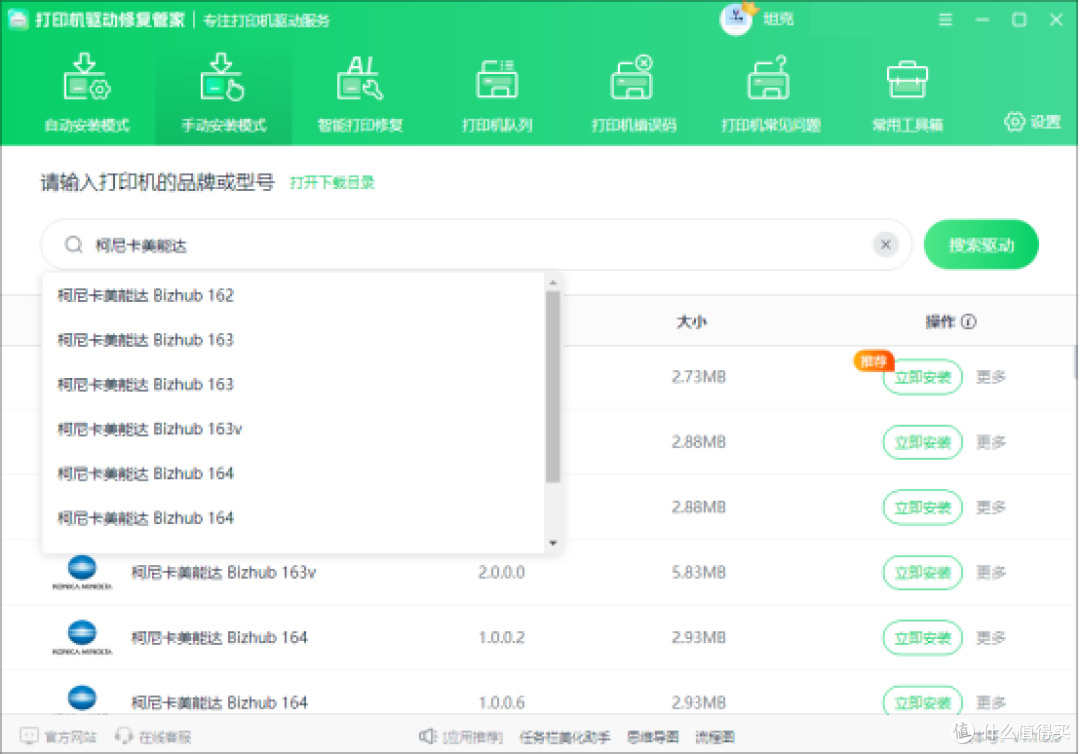
Task: Minimize the driver manager window
Action: pyautogui.click(x=983, y=20)
